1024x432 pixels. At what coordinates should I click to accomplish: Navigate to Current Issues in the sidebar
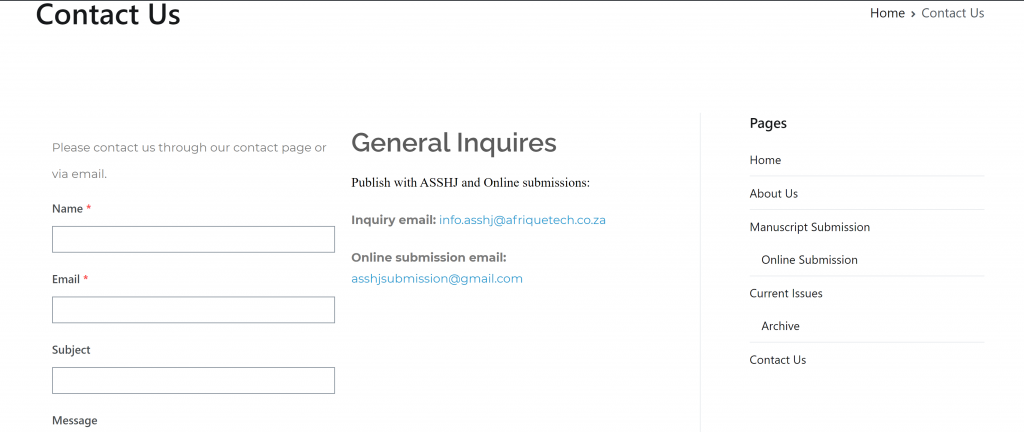(x=785, y=293)
